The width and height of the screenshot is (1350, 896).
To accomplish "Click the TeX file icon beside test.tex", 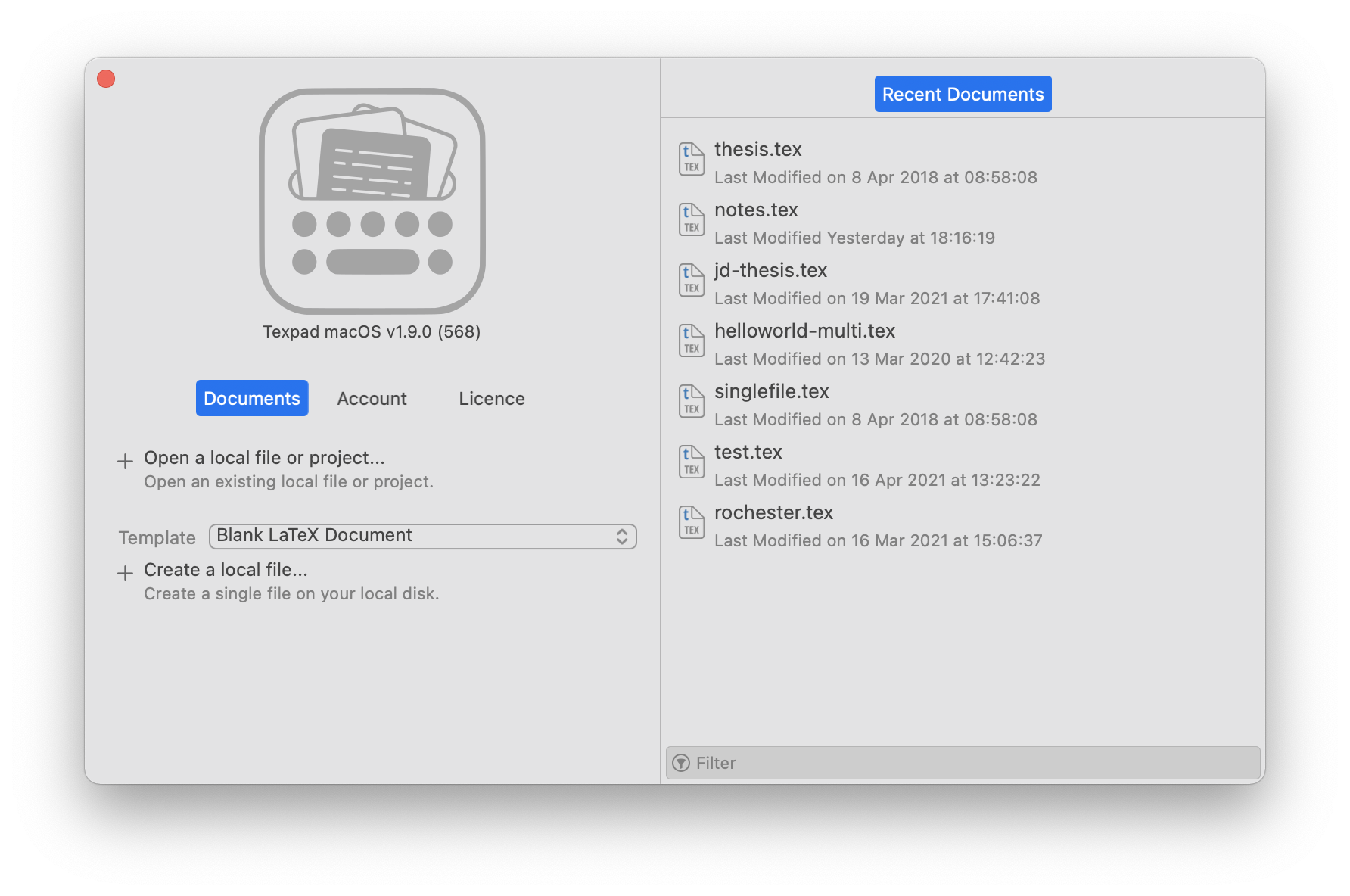I will [691, 462].
